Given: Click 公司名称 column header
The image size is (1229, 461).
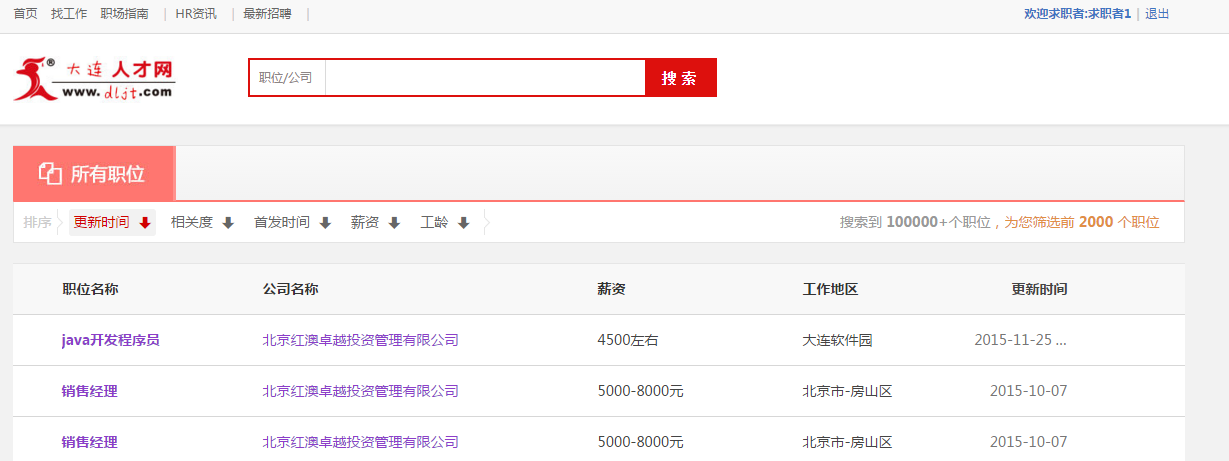Looking at the screenshot, I should 291,289.
